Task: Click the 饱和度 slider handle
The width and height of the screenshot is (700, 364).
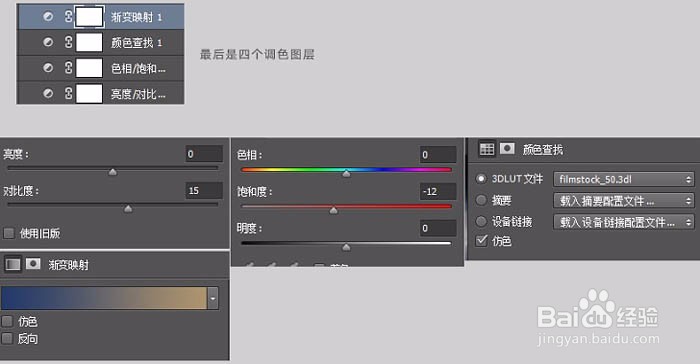Action: click(333, 210)
